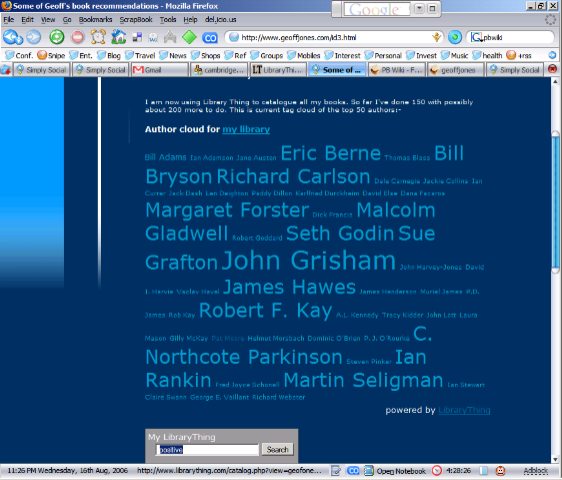Click the grey letter A toolbar icon
This screenshot has height=480, width=562.
(x=171, y=37)
